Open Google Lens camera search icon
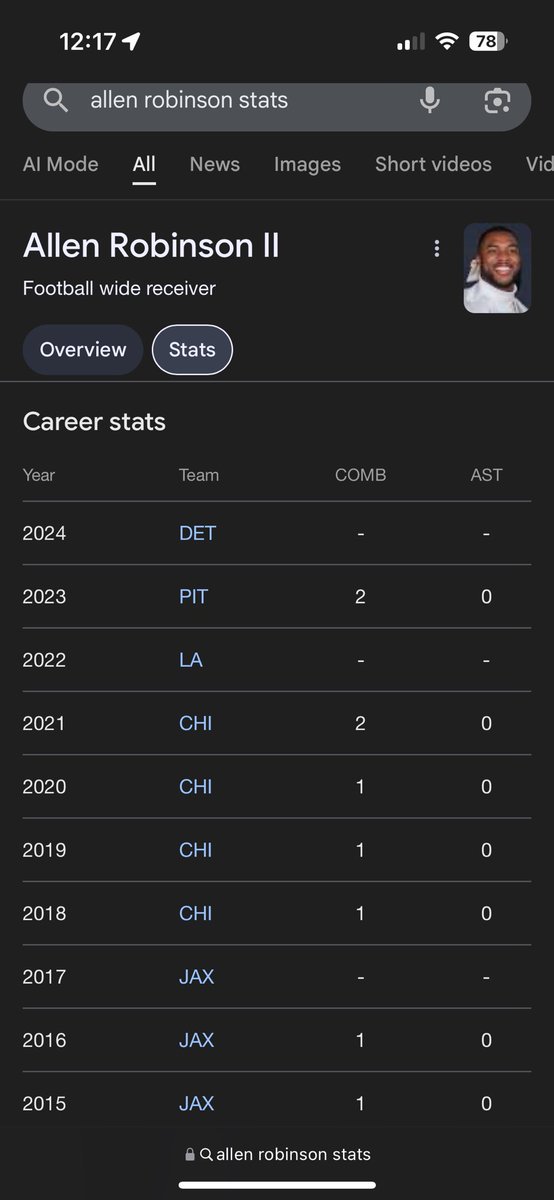The width and height of the screenshot is (554, 1200). 497,100
